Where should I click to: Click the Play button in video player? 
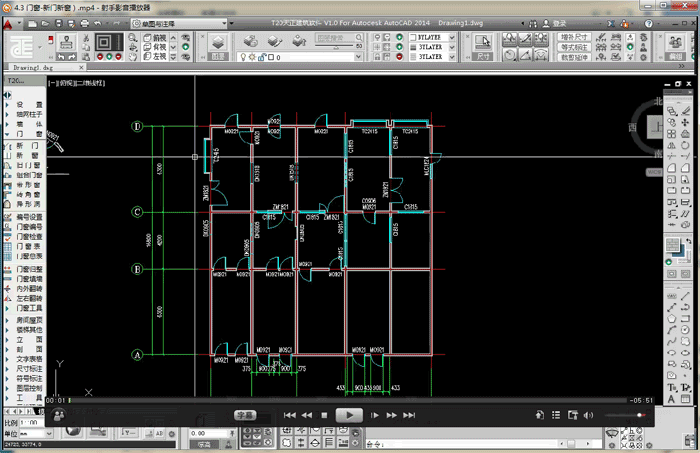point(349,415)
